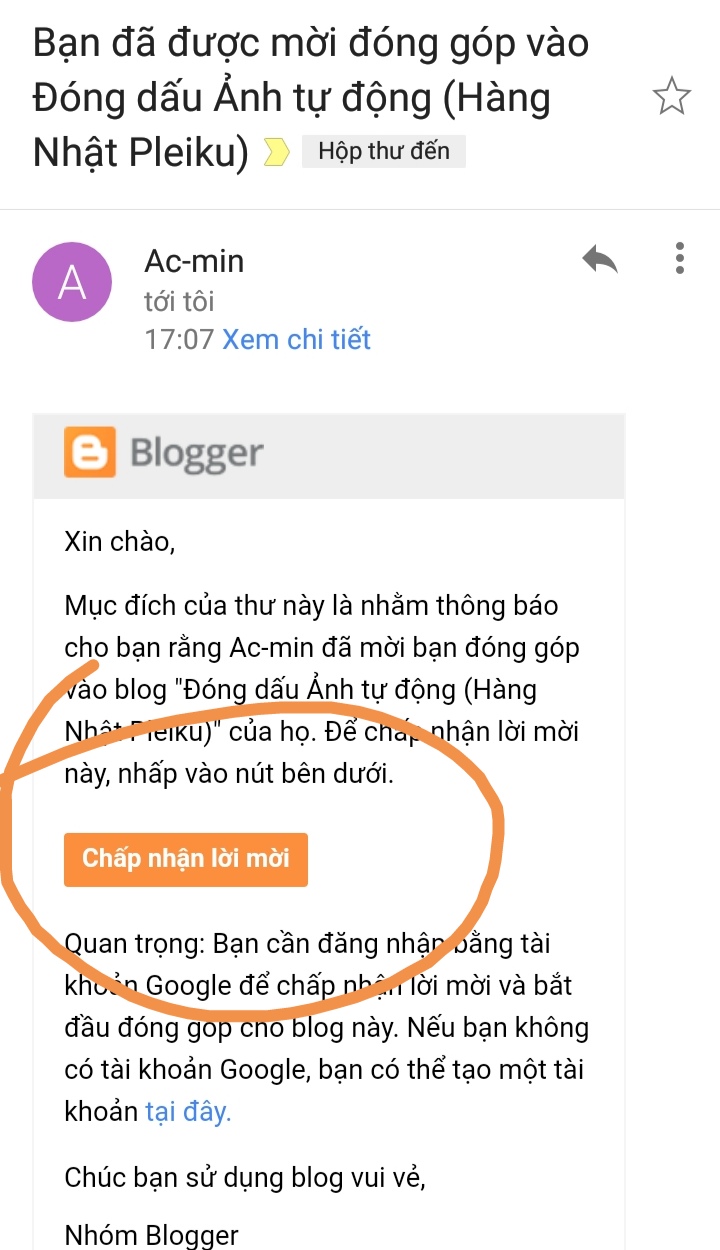The width and height of the screenshot is (720, 1250).
Task: Click the Chấp nhận lời mời button
Action: pyautogui.click(x=186, y=859)
